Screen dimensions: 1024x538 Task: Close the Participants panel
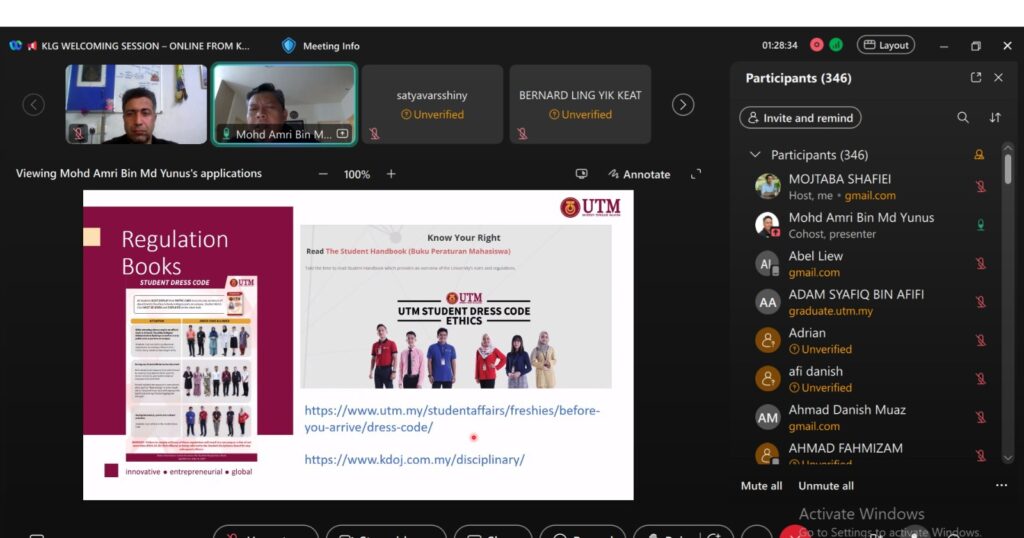[x=998, y=78]
